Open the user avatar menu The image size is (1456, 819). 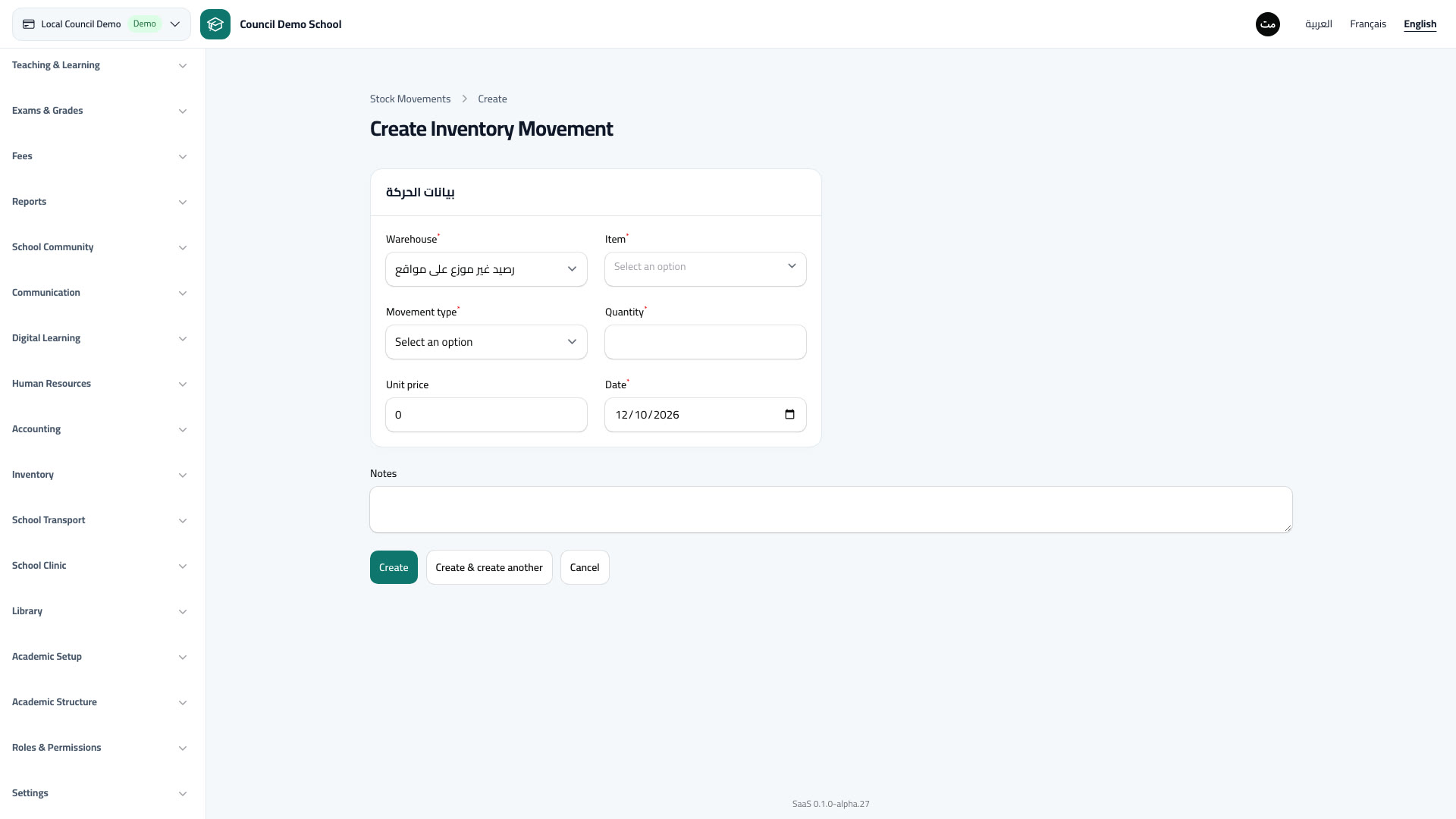pyautogui.click(x=1268, y=24)
